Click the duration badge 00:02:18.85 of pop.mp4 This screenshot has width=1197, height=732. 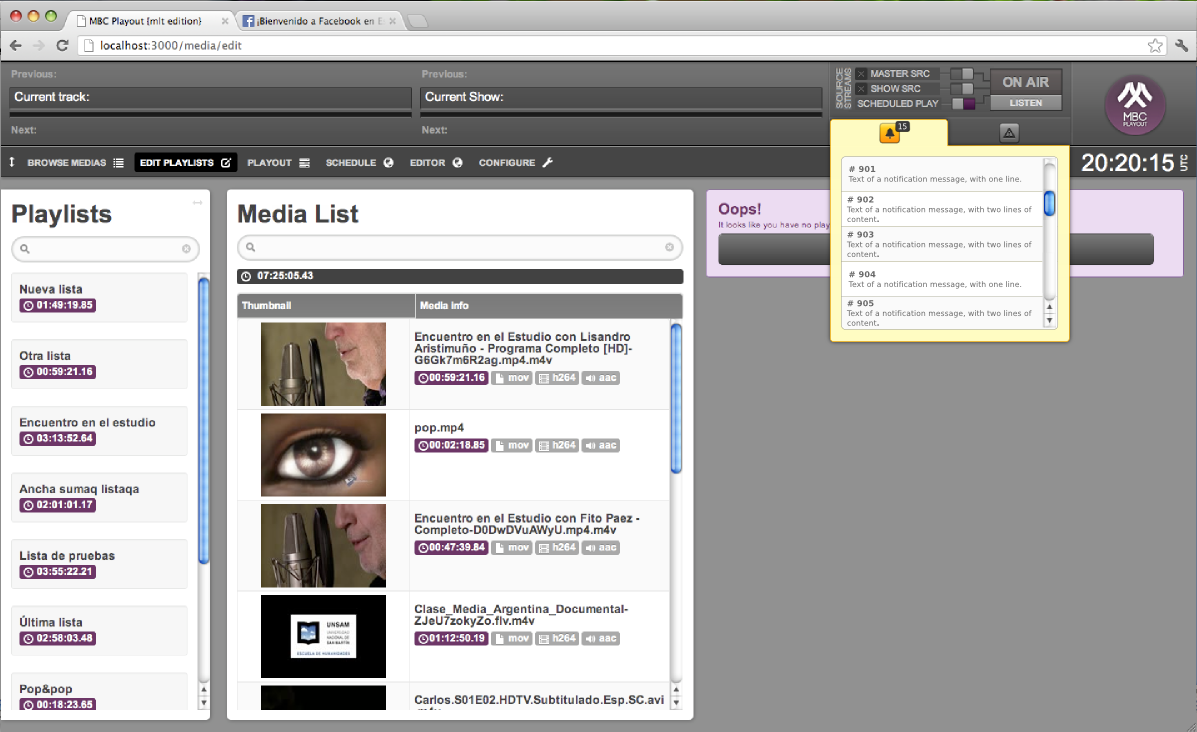pos(451,445)
